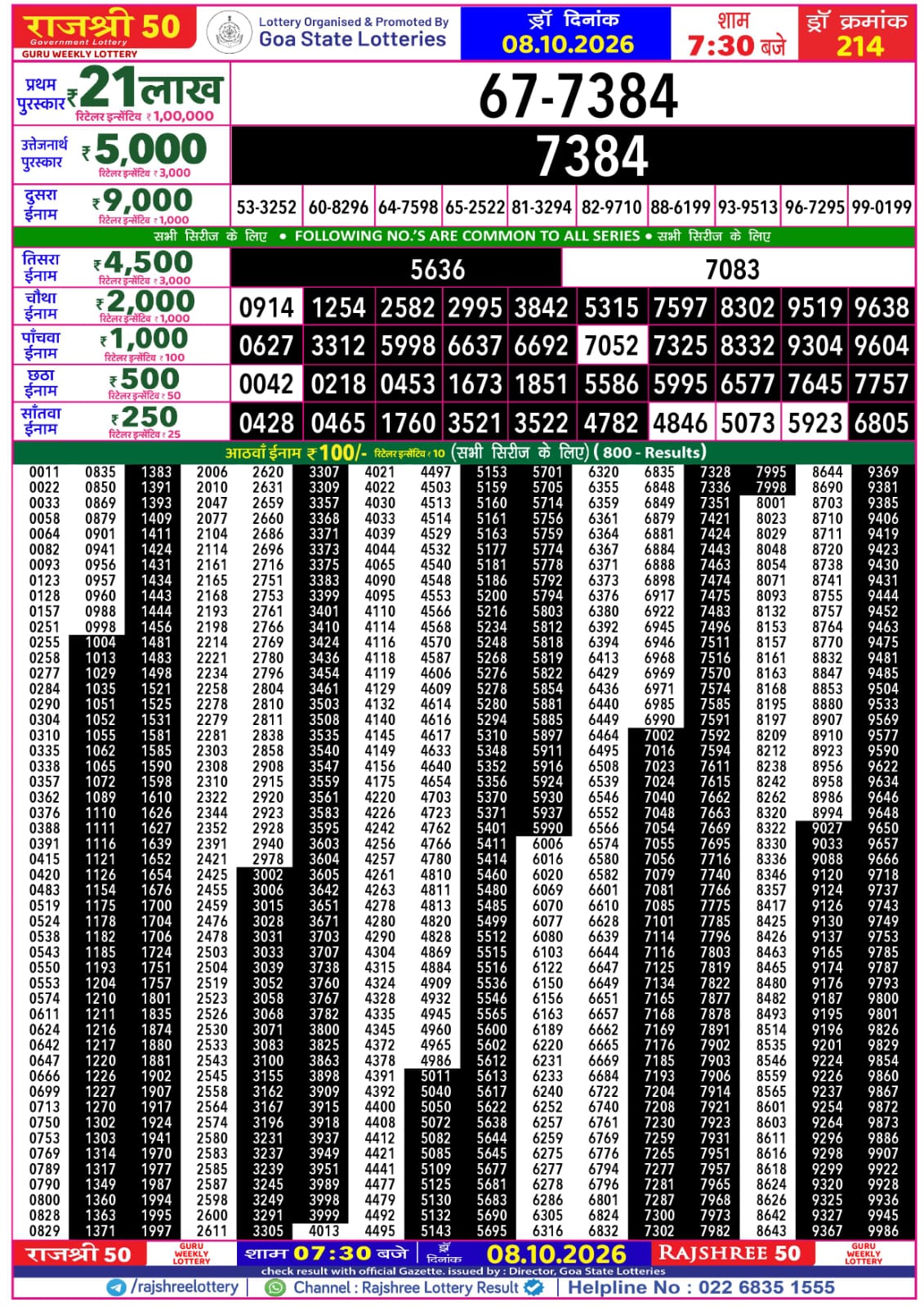Click the consolation prize amount 5,000

click(x=145, y=149)
